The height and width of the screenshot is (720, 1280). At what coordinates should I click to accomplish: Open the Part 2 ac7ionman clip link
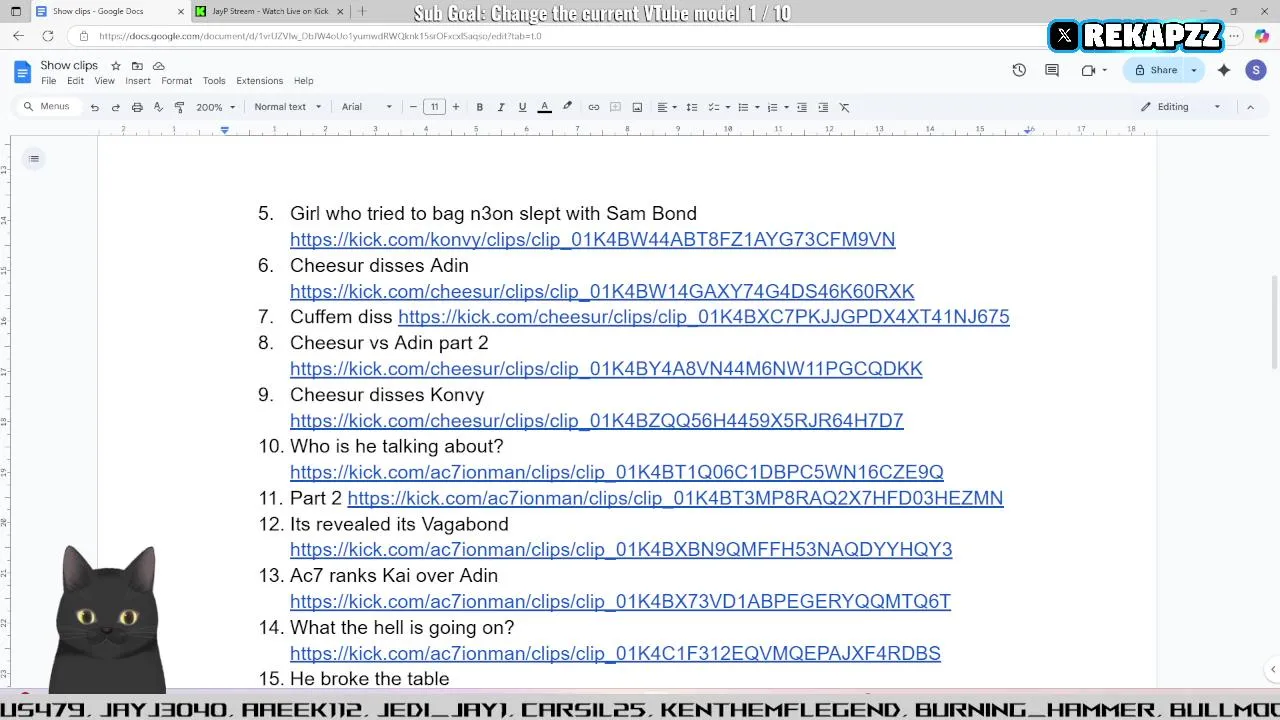coord(675,498)
